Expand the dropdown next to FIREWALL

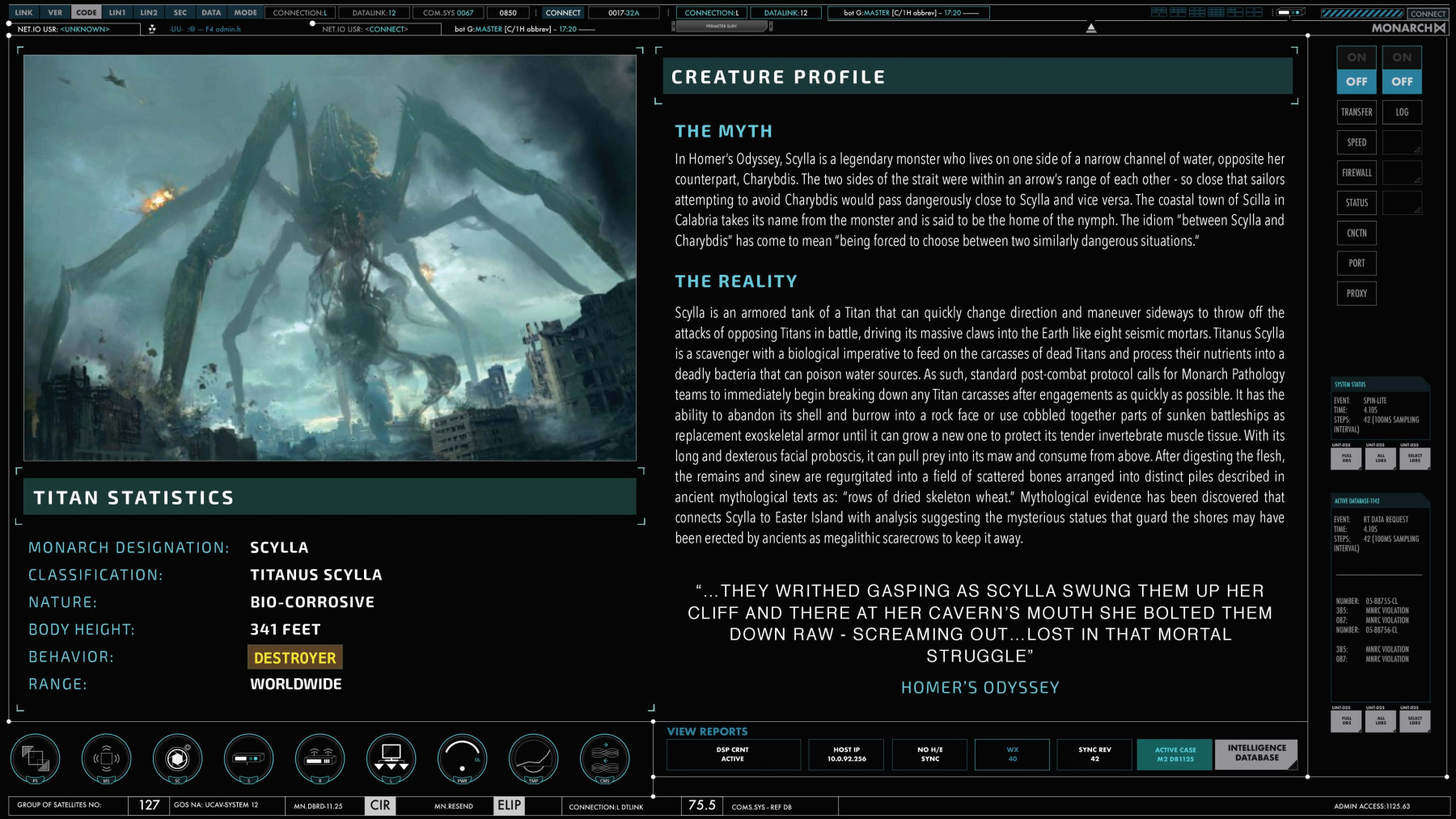click(x=1402, y=172)
